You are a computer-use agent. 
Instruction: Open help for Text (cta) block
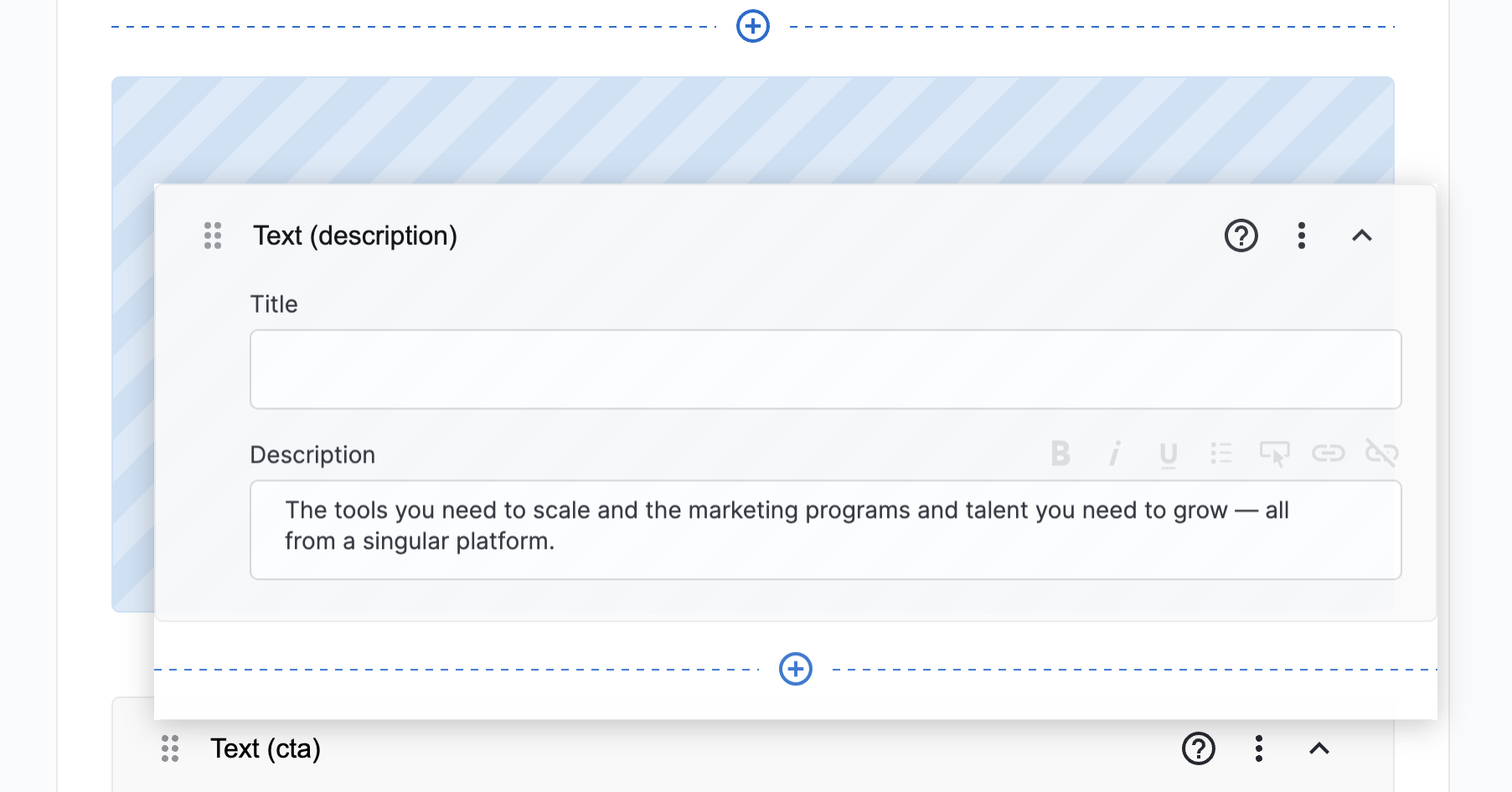(x=1198, y=748)
